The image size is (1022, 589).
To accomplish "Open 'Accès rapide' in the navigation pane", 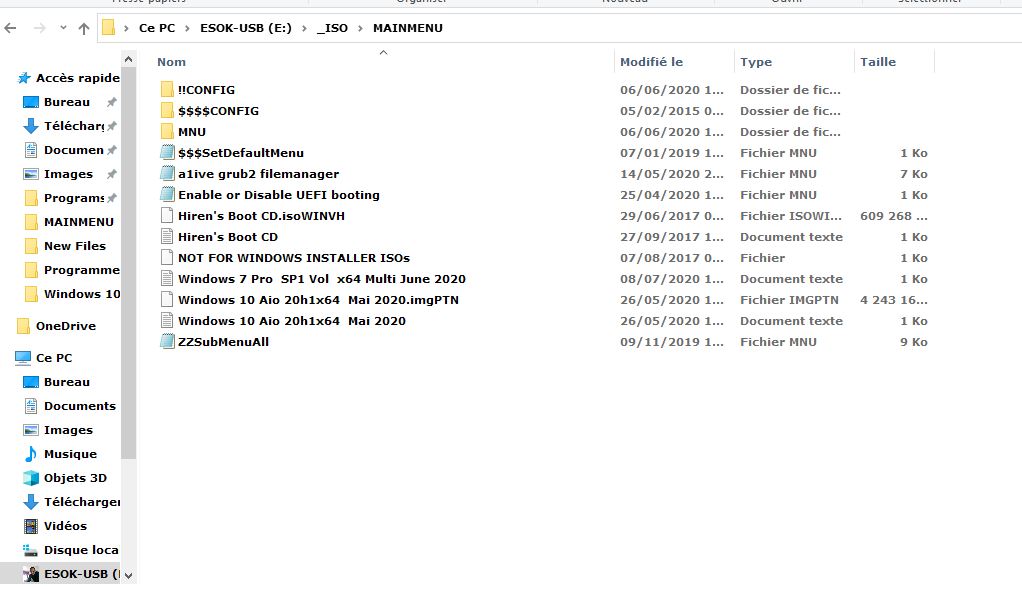I will tap(78, 78).
